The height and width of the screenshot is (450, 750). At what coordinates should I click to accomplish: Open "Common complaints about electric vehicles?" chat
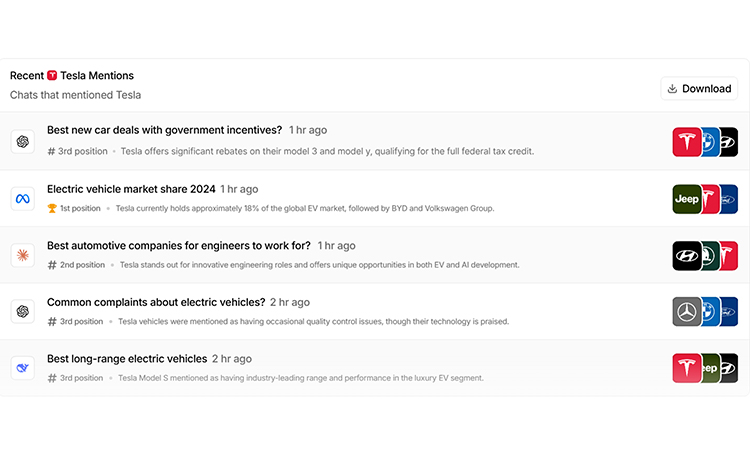click(x=156, y=302)
